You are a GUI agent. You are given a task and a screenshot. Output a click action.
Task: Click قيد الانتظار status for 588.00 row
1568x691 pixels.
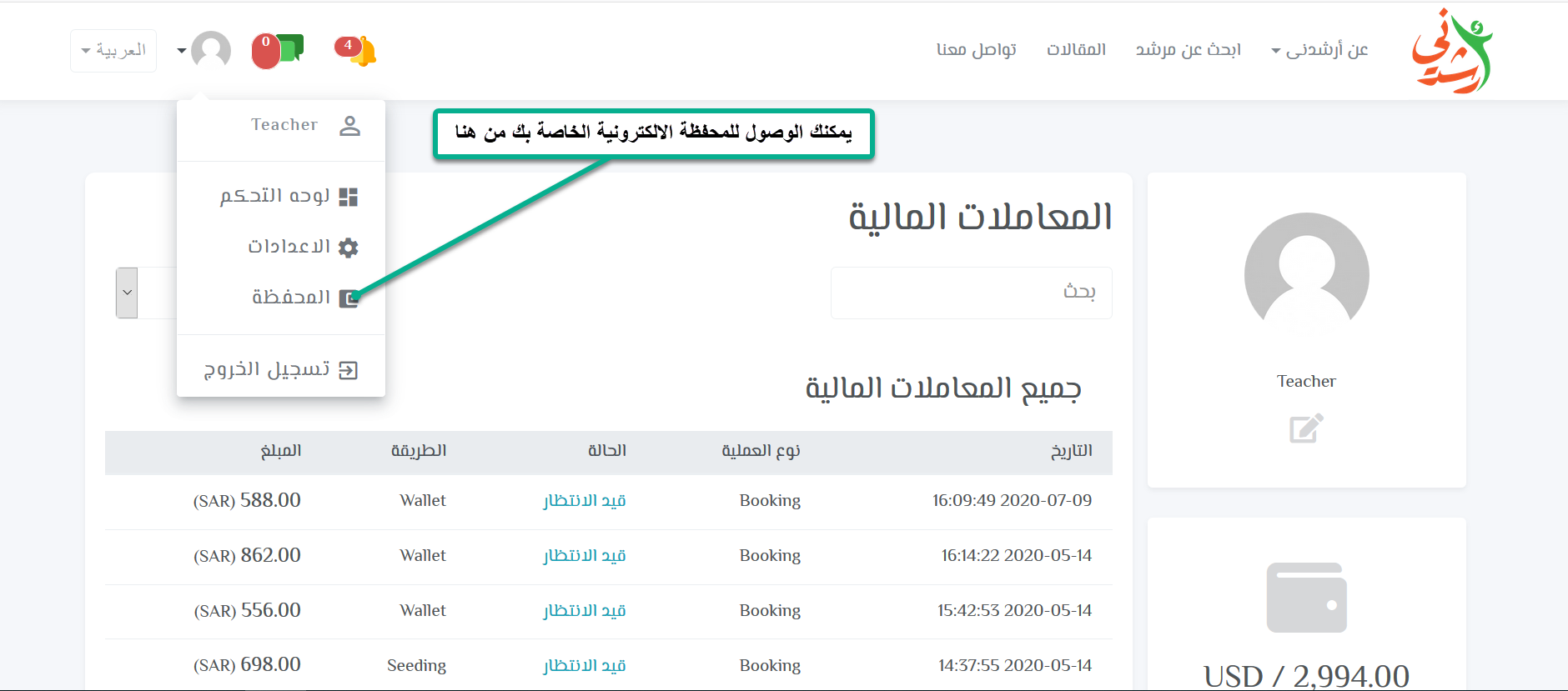click(584, 501)
